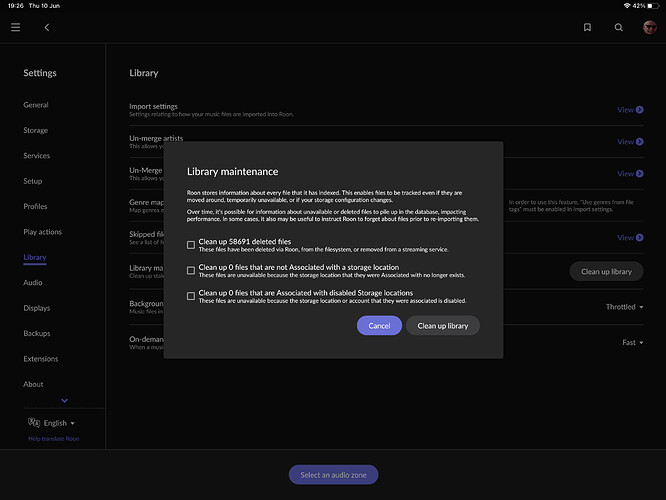Open the search magnifier
The width and height of the screenshot is (666, 500).
(x=618, y=27)
